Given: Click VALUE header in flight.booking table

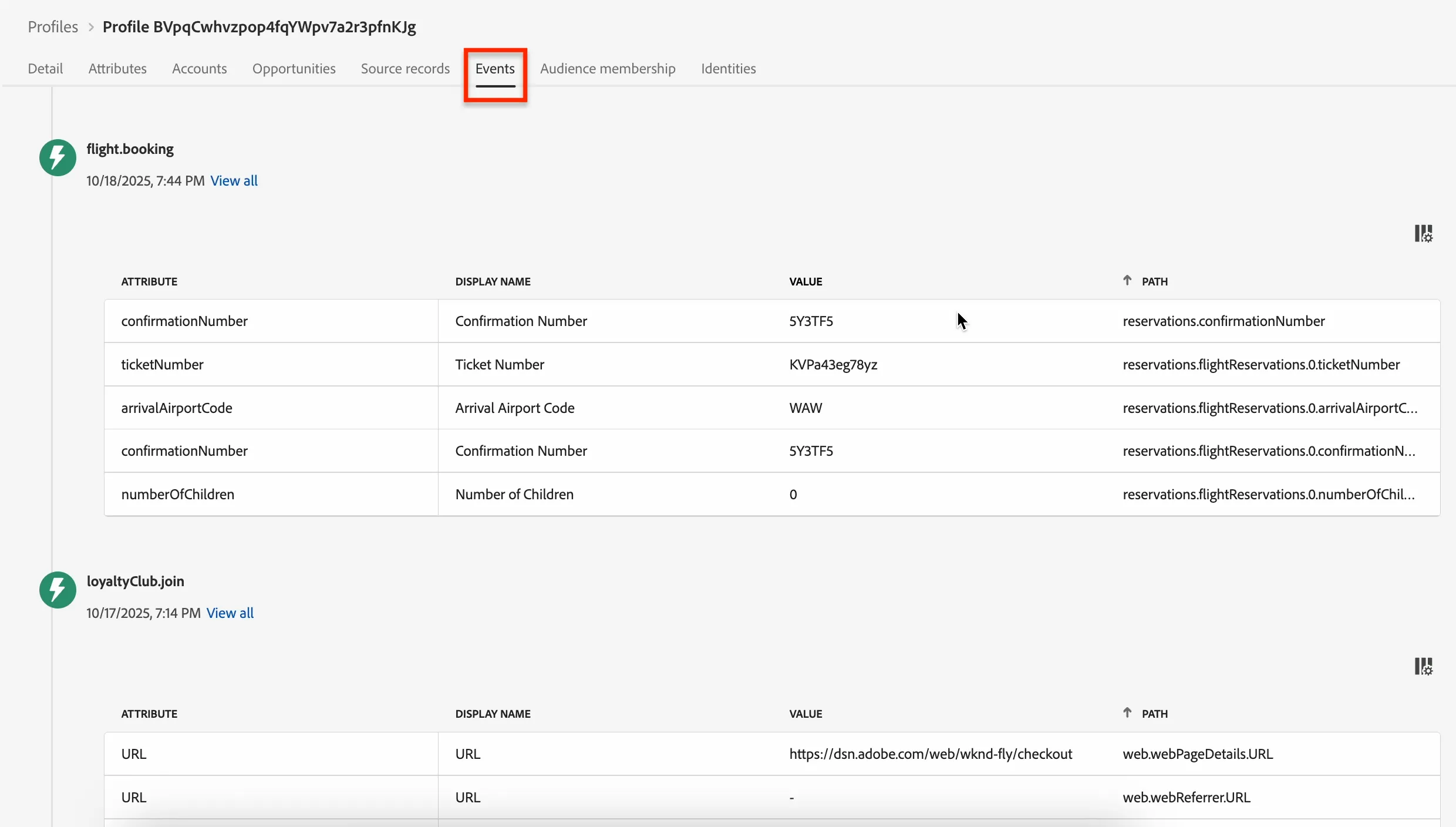Looking at the screenshot, I should pos(805,281).
